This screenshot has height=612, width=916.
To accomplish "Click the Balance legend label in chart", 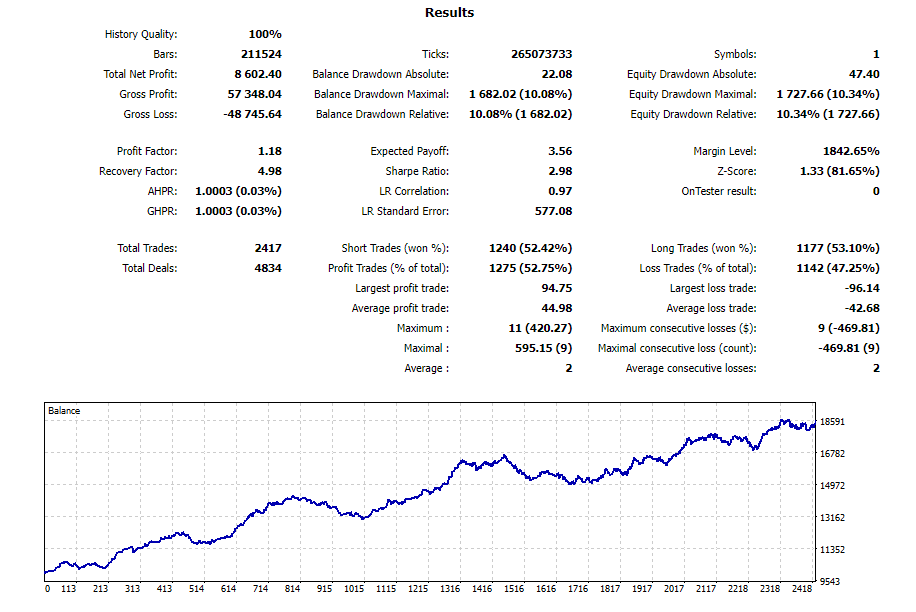I will tap(64, 411).
